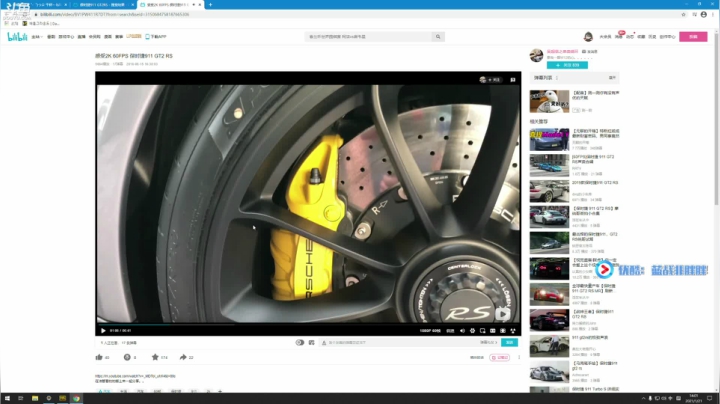Open the YouTube link in the description
Viewport: 720px width, 404px height.
[135, 376]
